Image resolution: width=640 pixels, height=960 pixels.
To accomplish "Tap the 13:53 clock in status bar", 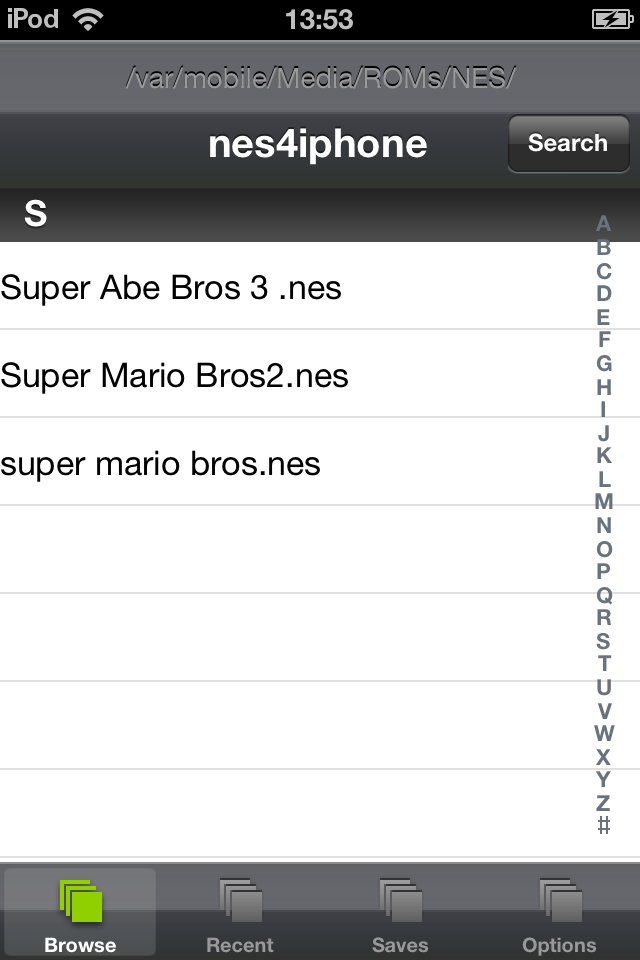I will coord(319,19).
